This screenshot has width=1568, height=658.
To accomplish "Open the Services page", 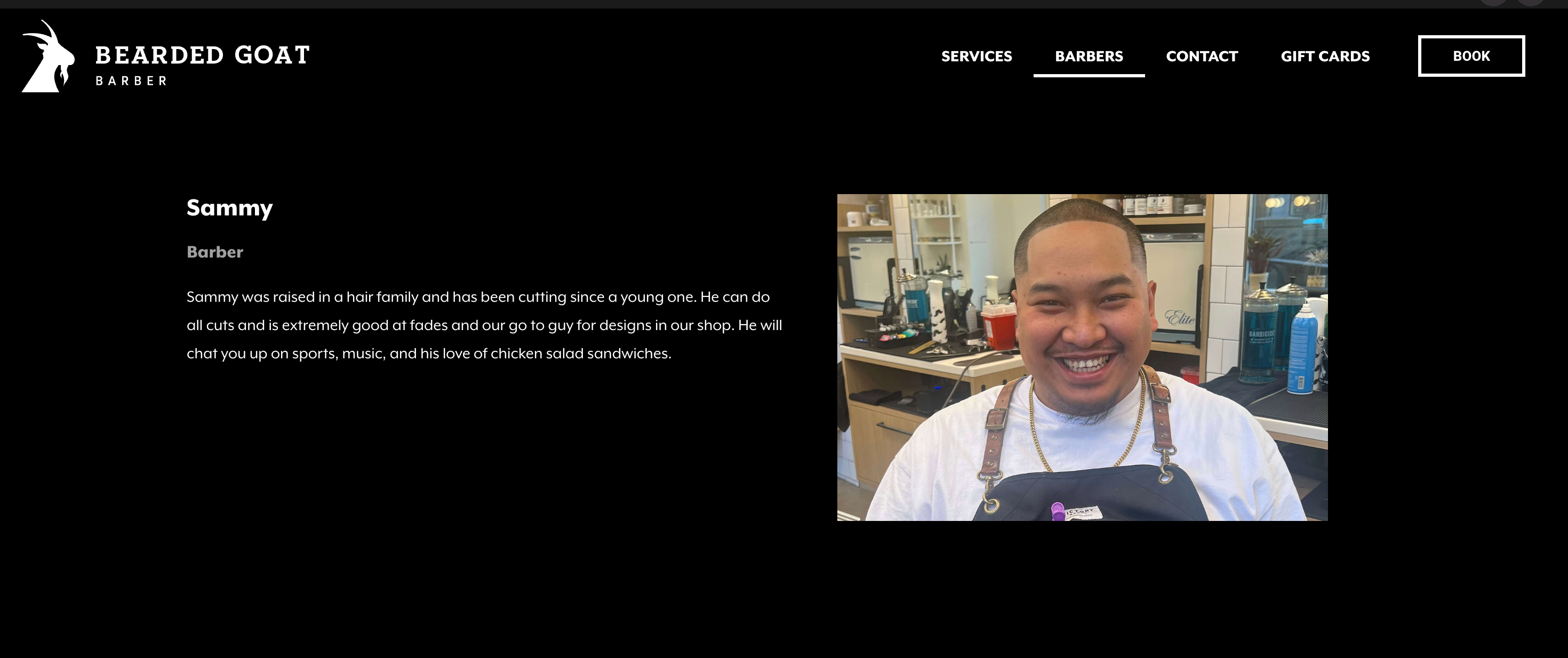I will coord(977,56).
